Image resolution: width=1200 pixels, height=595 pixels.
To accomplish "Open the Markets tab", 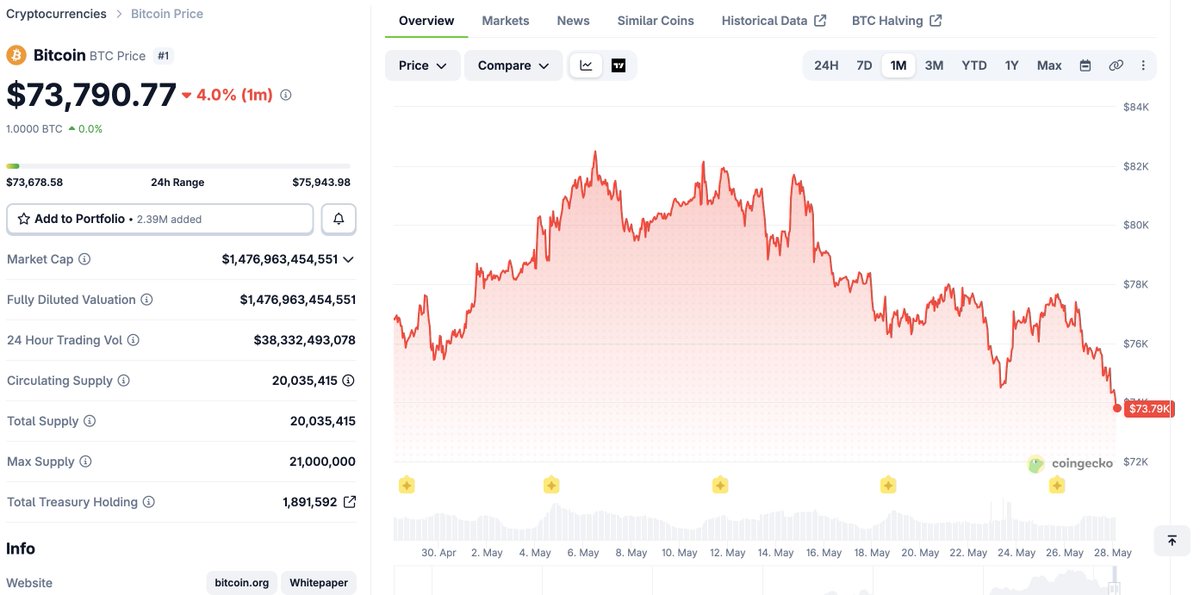I will point(505,20).
